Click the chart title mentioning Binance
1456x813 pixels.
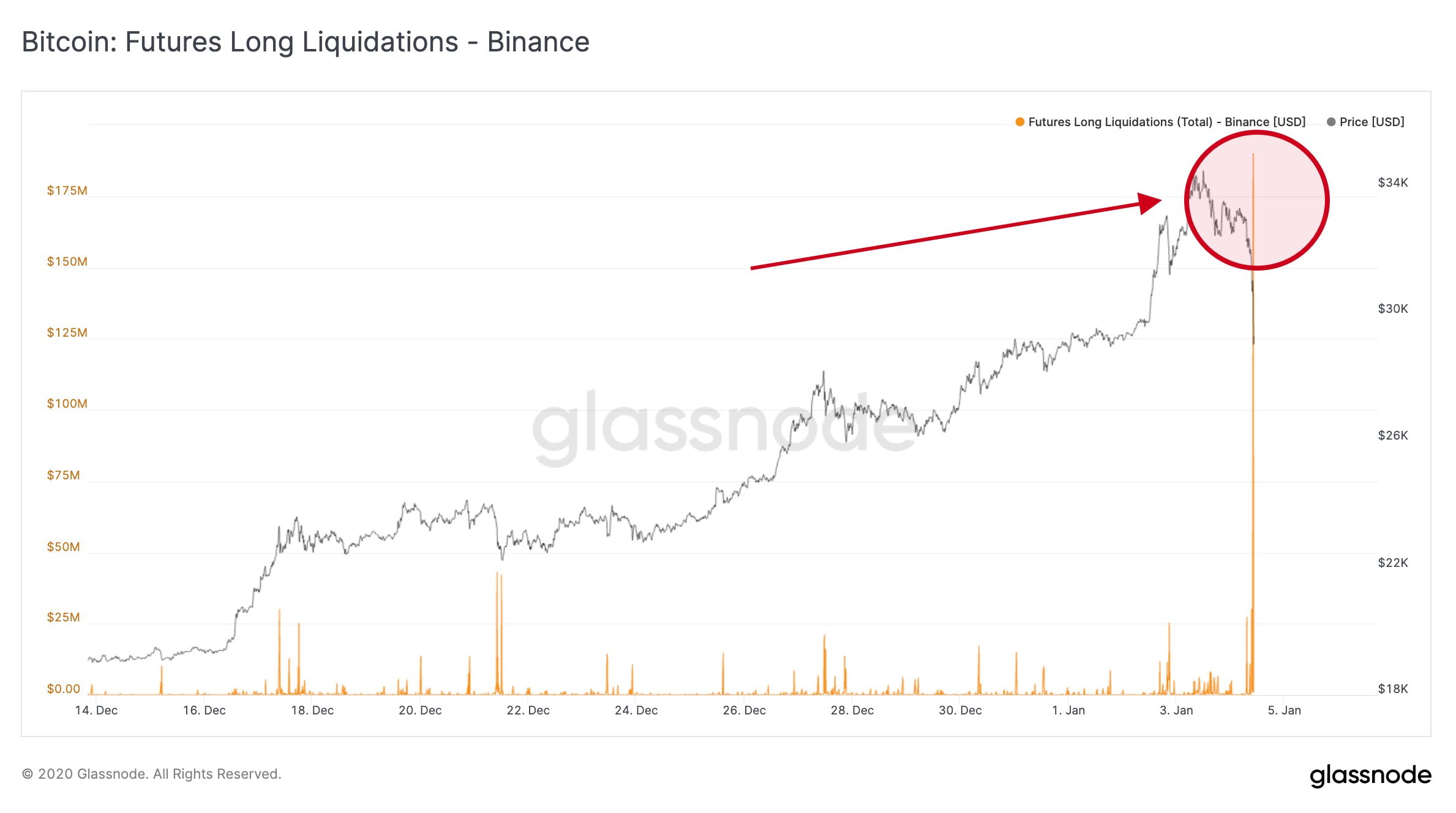coord(306,42)
